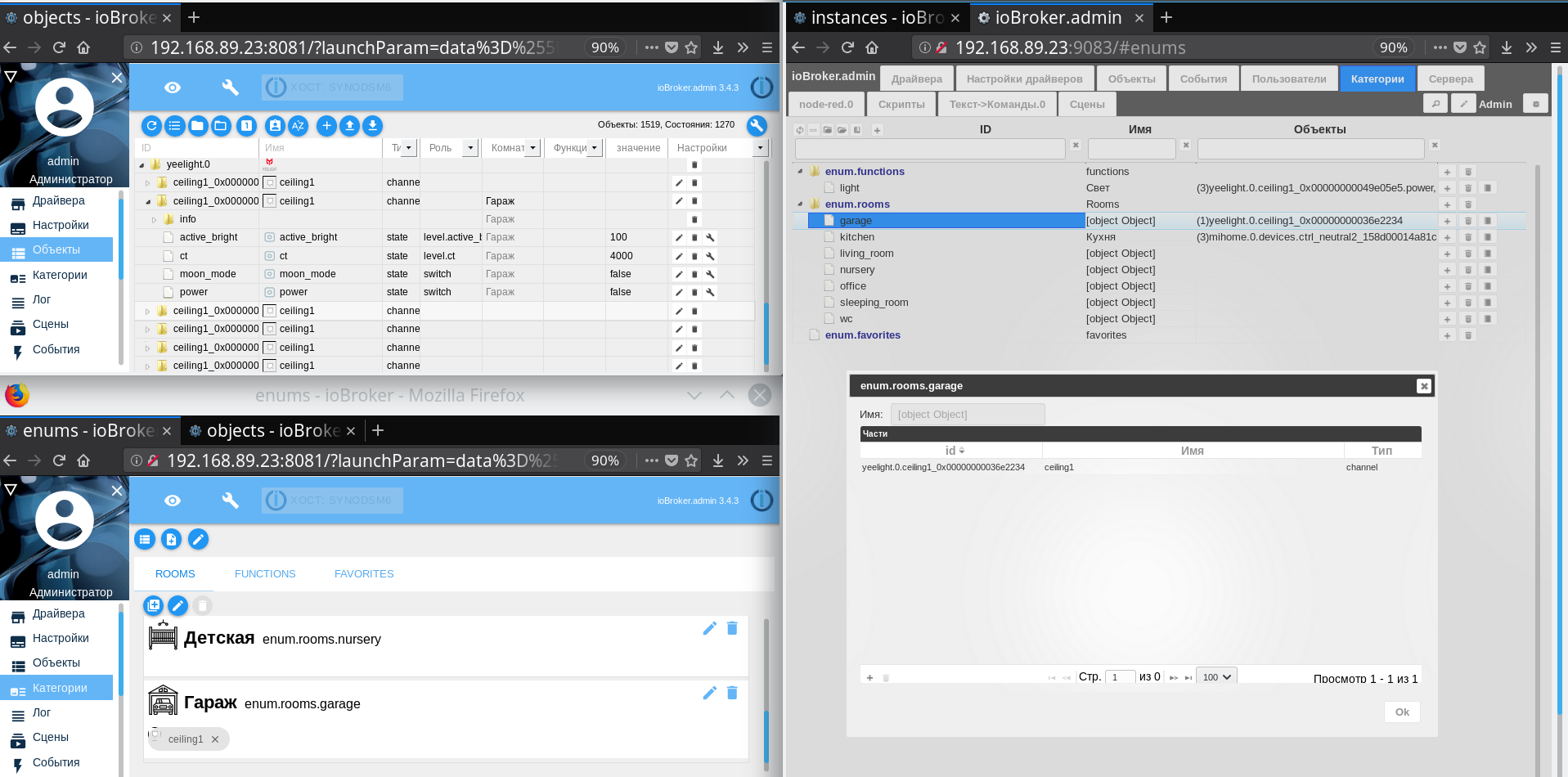The image size is (1568, 777).
Task: Refresh the object tree in objects window
Action: pos(151,125)
